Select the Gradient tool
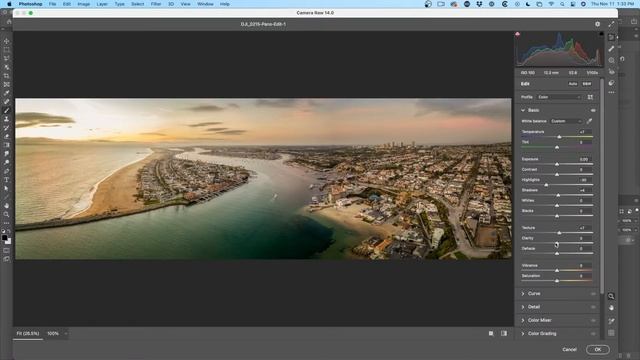This screenshot has width=640, height=360. [x=7, y=145]
